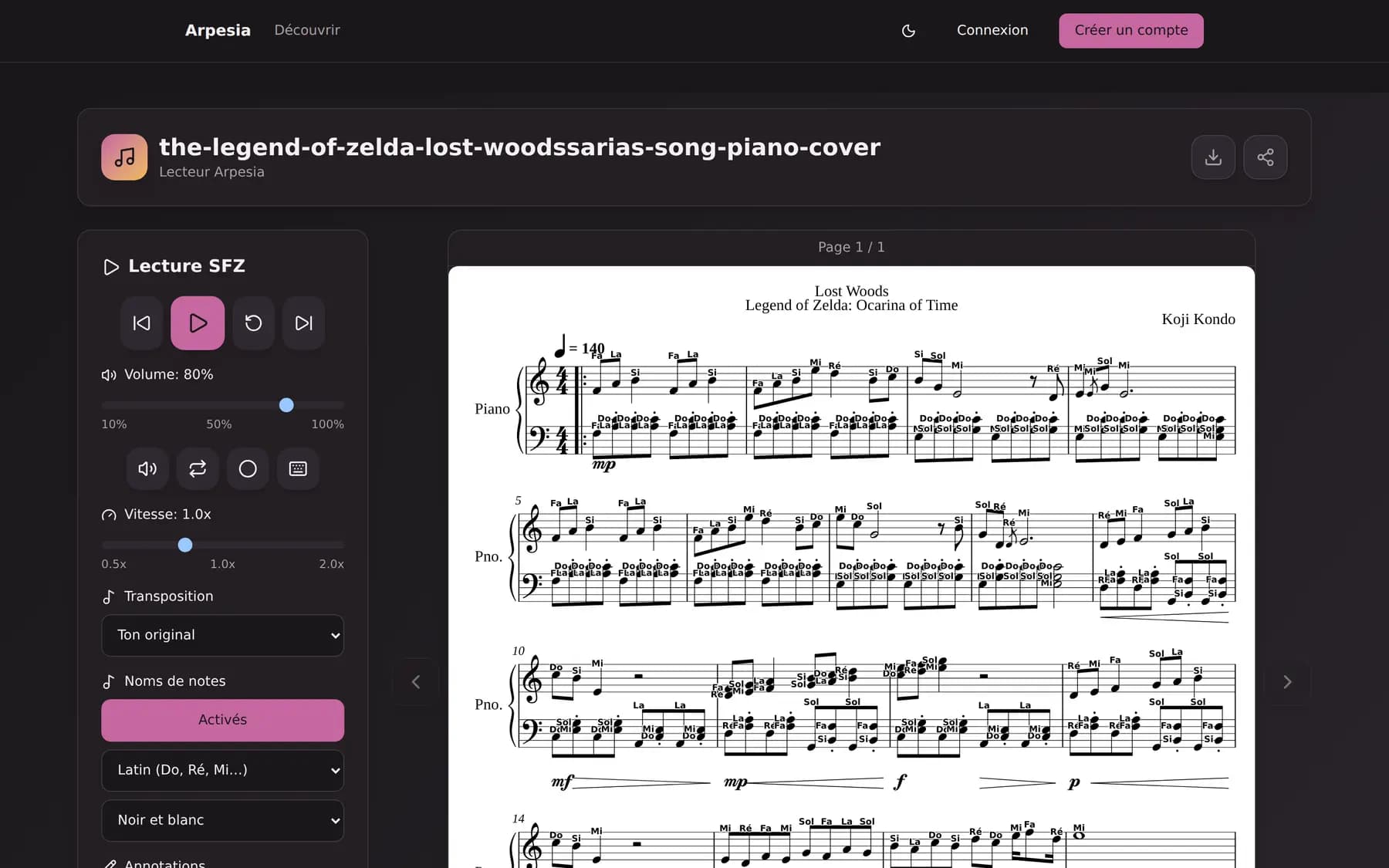Click the note icon beside Transposition
Image resolution: width=1389 pixels, height=868 pixels.
click(109, 596)
